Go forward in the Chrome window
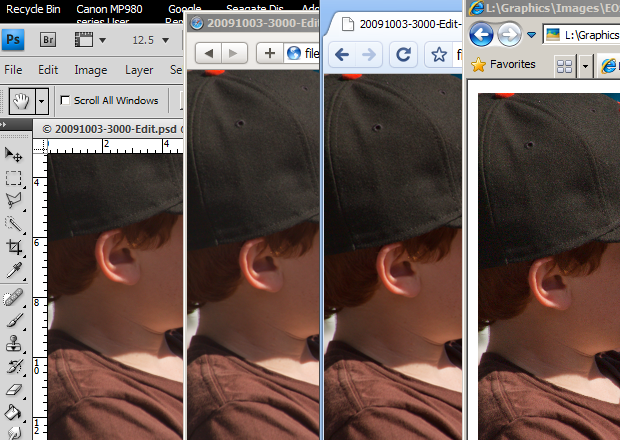 [x=369, y=54]
